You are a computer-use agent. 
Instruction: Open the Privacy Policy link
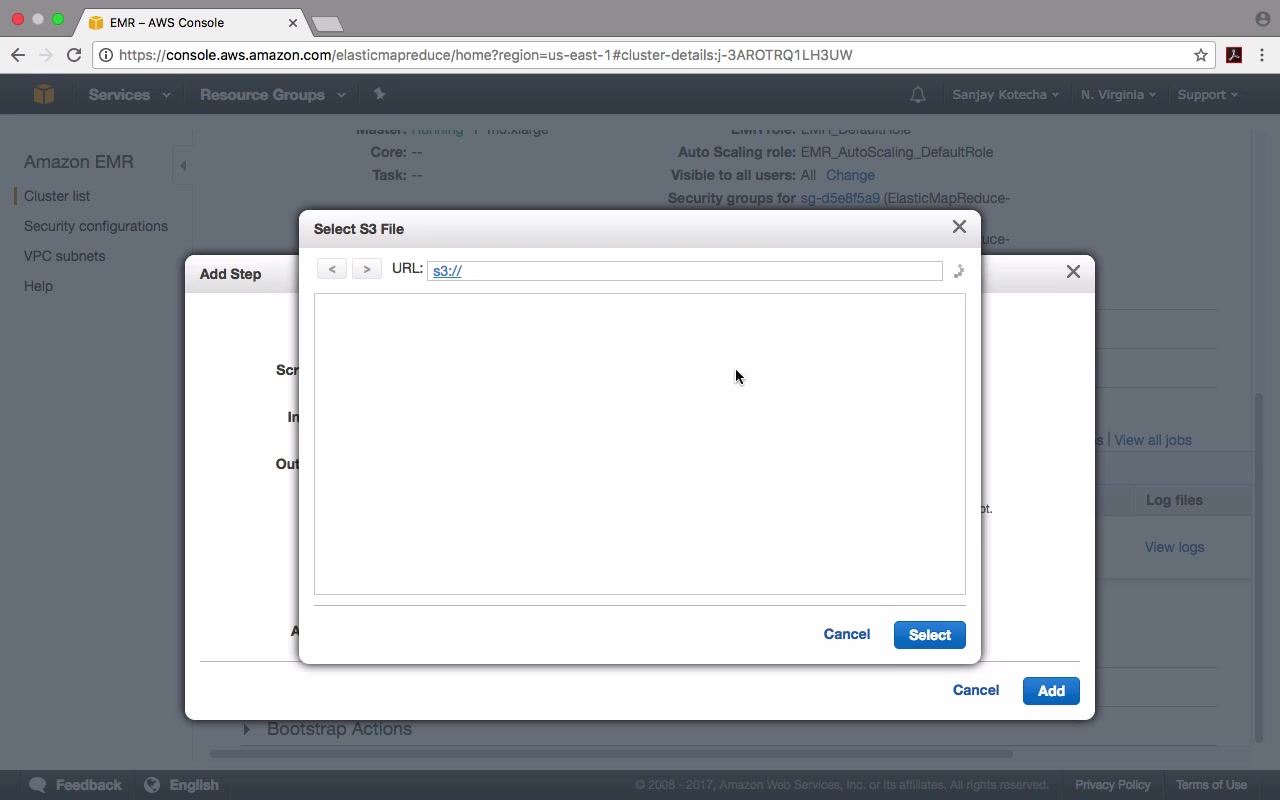1113,785
